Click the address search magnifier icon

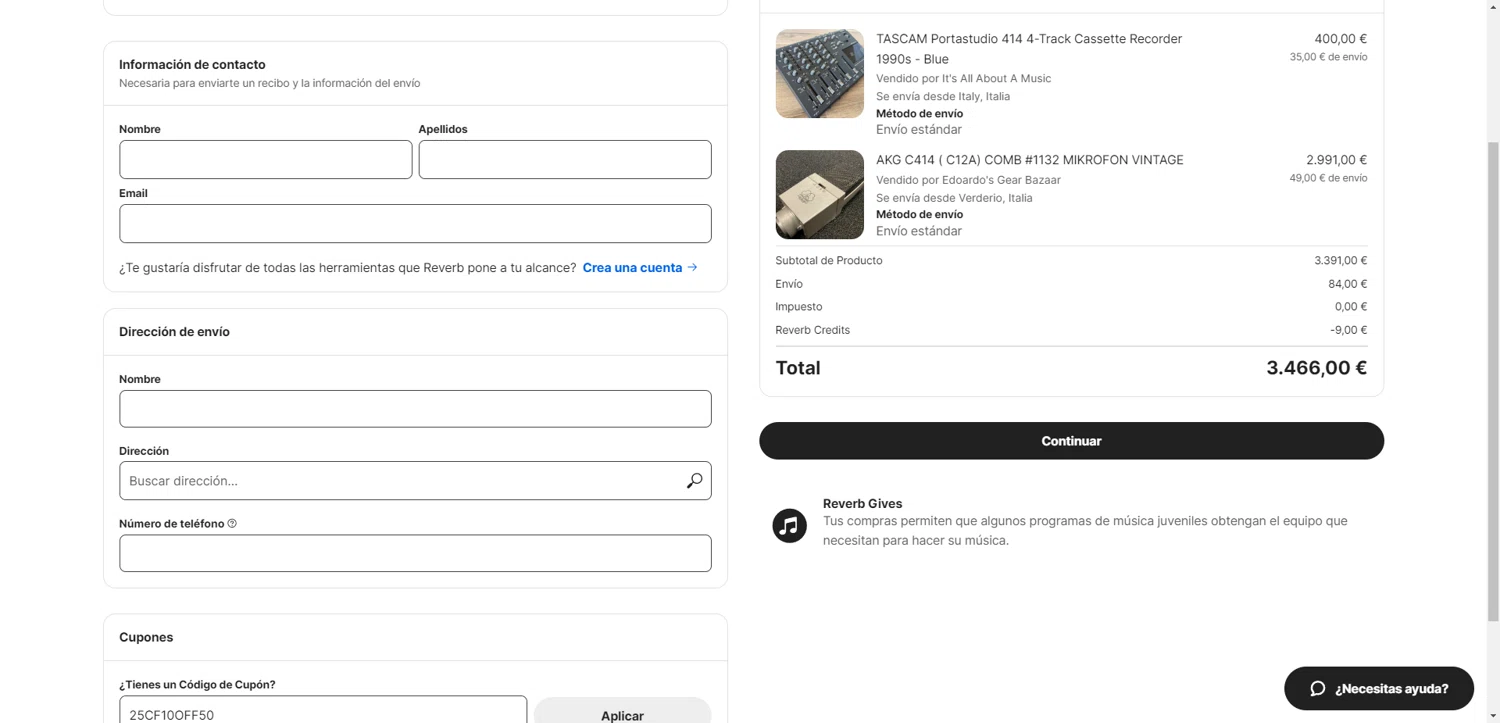pyautogui.click(x=694, y=481)
